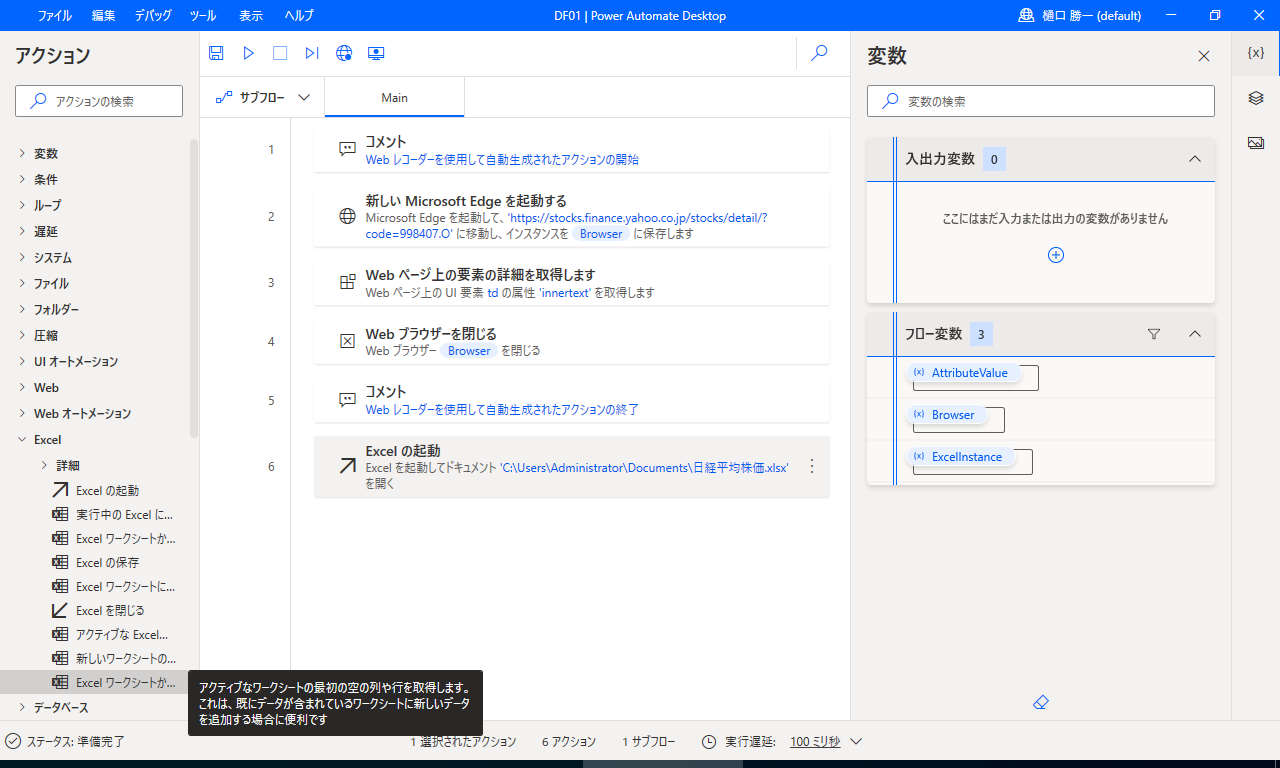Expand the 圧縮 action group
The height and width of the screenshot is (768, 1280).
[x=22, y=335]
